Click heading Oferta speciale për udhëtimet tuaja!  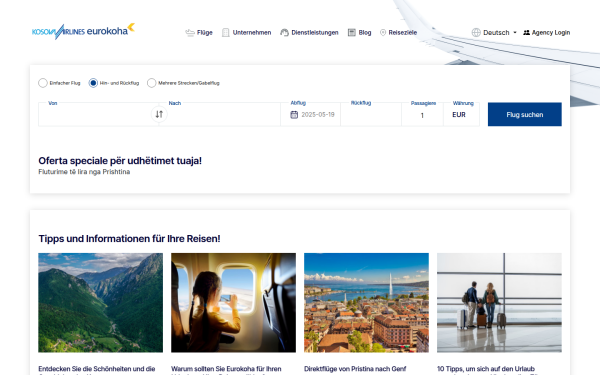pyautogui.click(x=120, y=161)
